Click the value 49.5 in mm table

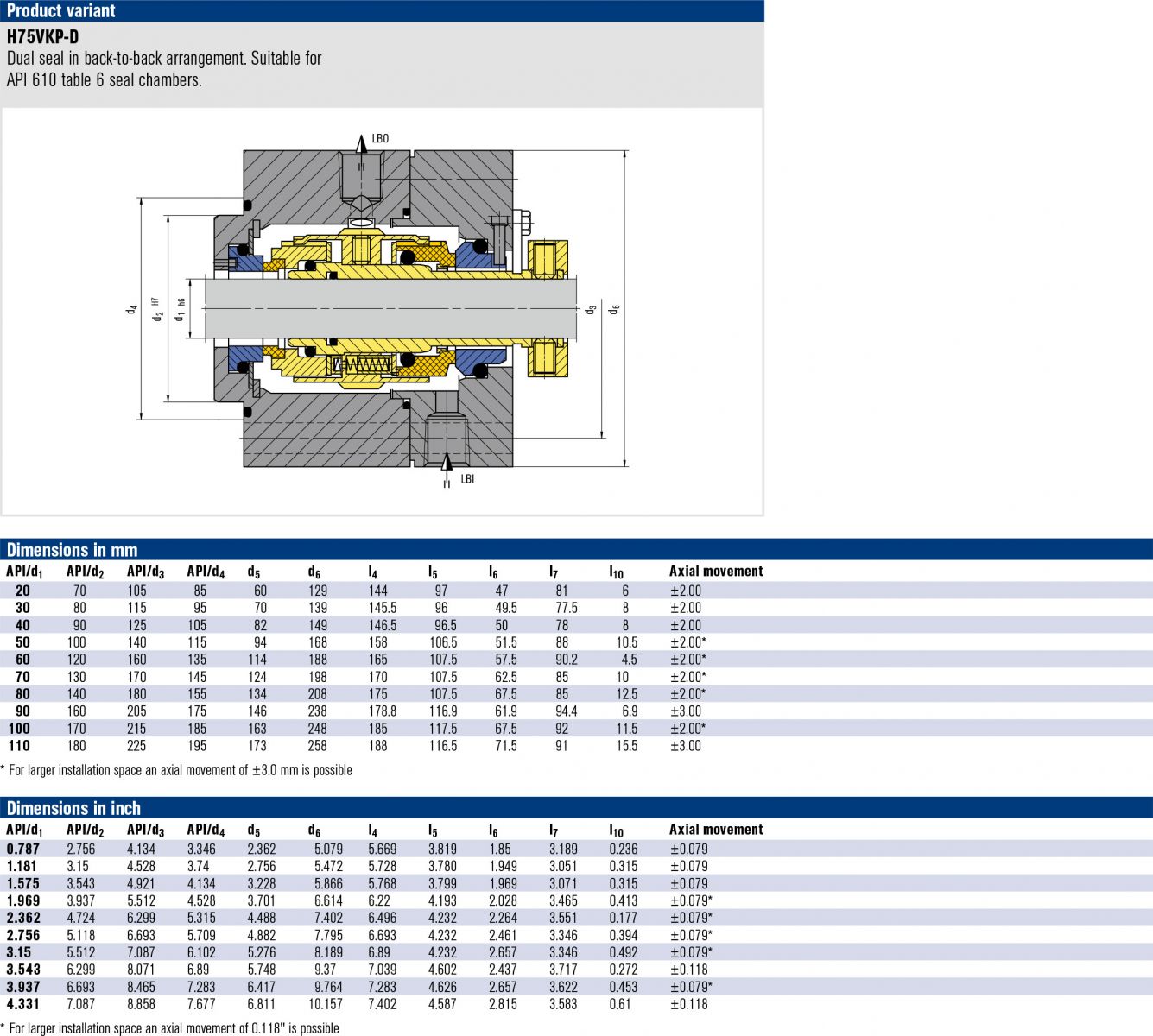pyautogui.click(x=506, y=608)
